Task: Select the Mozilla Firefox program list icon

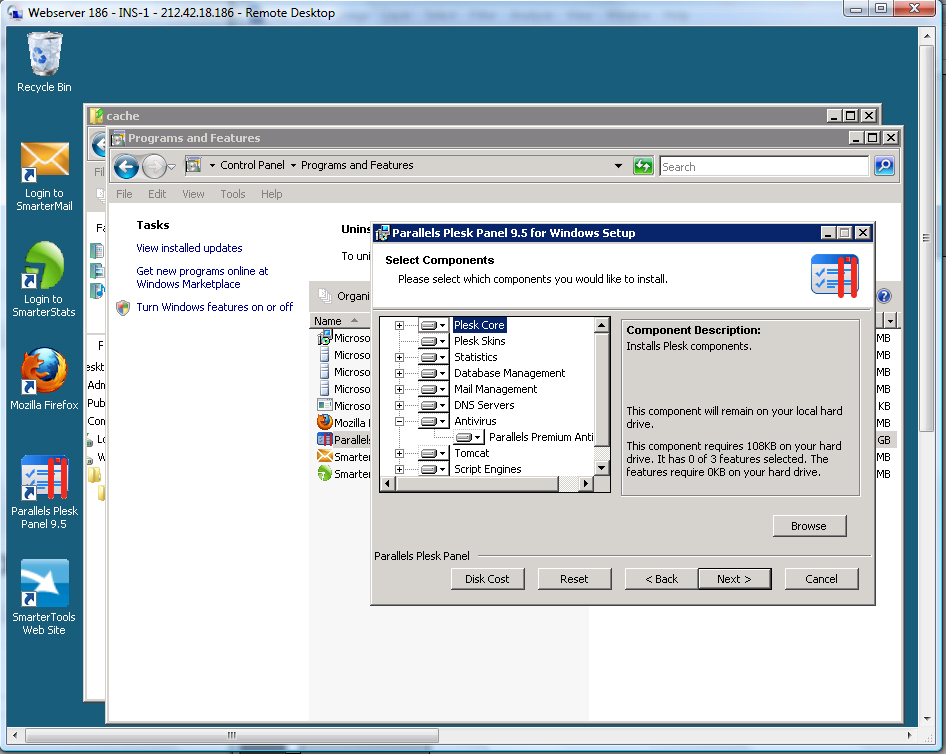Action: pos(325,422)
